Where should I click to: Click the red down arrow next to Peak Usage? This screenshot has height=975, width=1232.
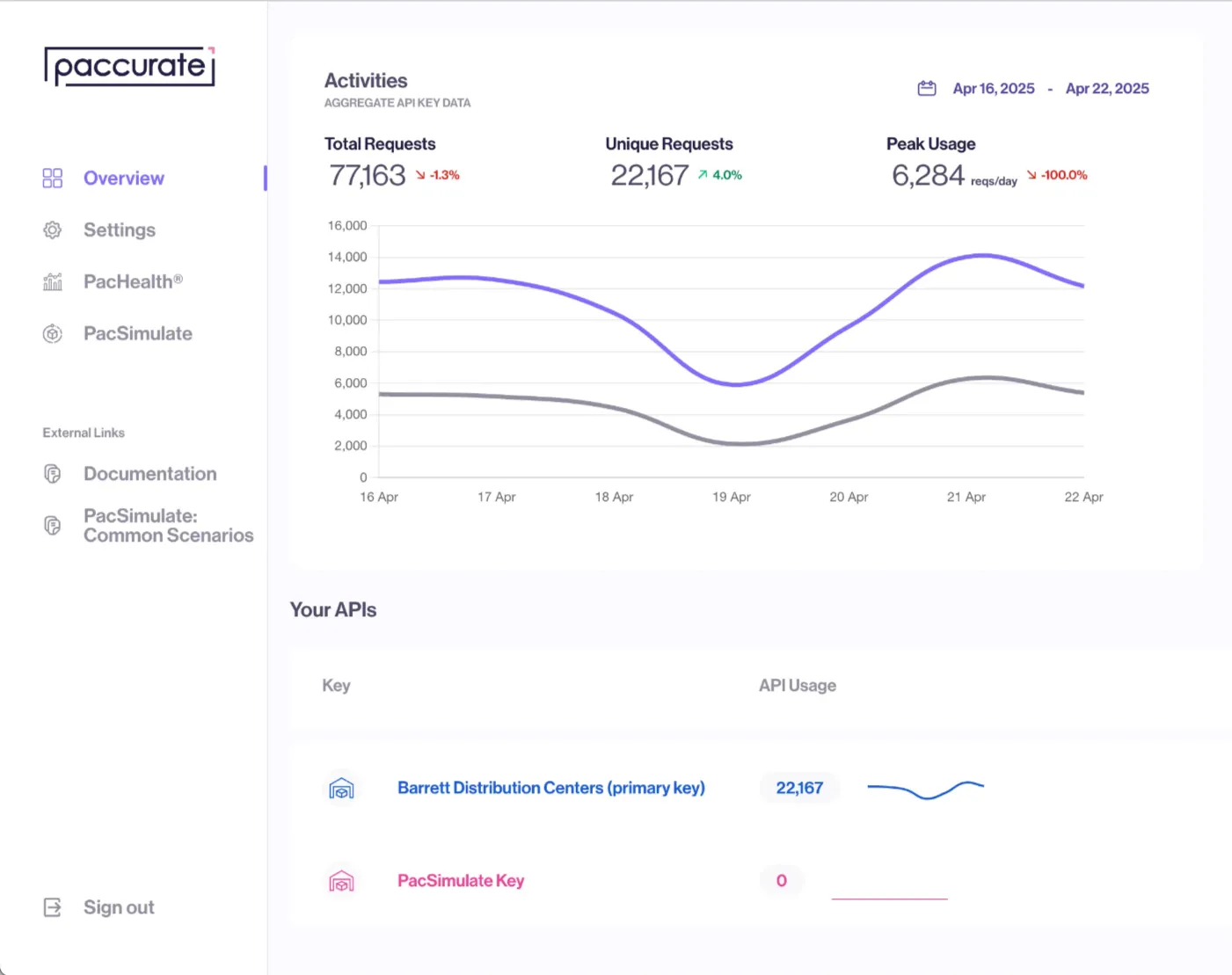[1032, 175]
